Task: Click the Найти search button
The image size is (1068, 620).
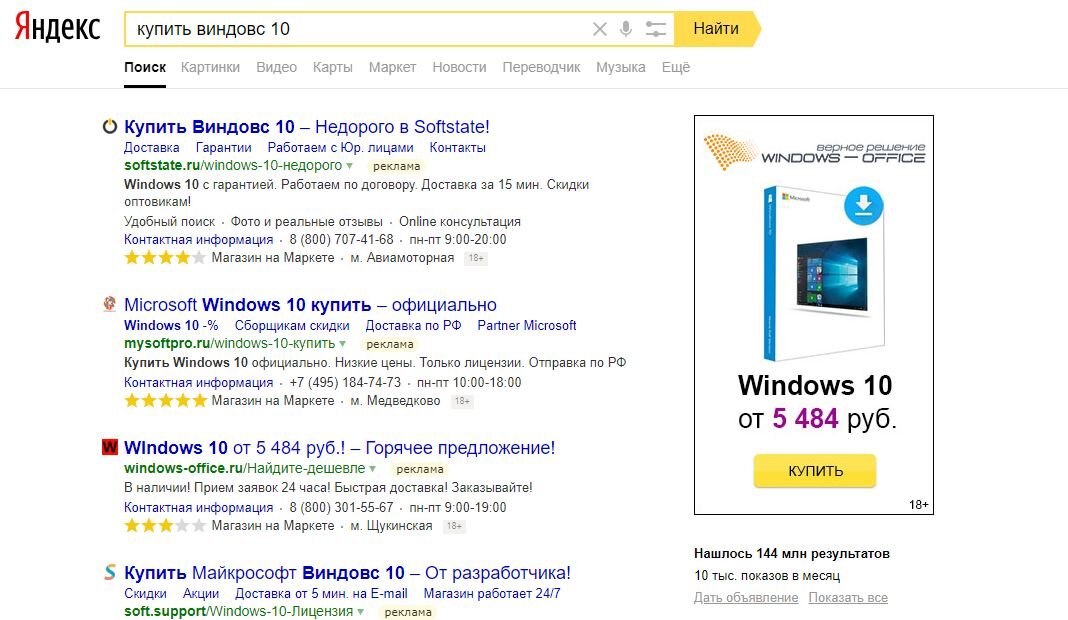Action: coord(716,29)
